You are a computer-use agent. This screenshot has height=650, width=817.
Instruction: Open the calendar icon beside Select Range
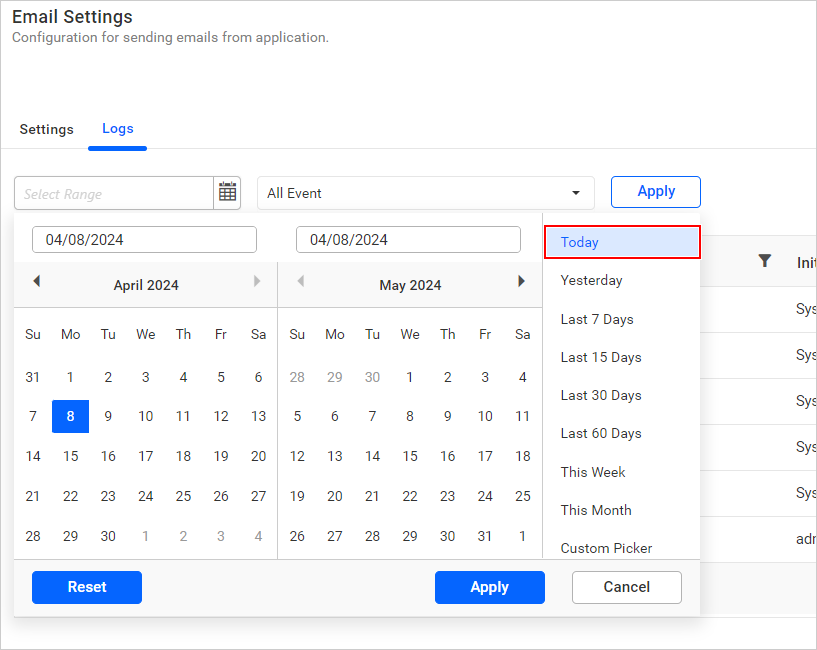(x=227, y=192)
